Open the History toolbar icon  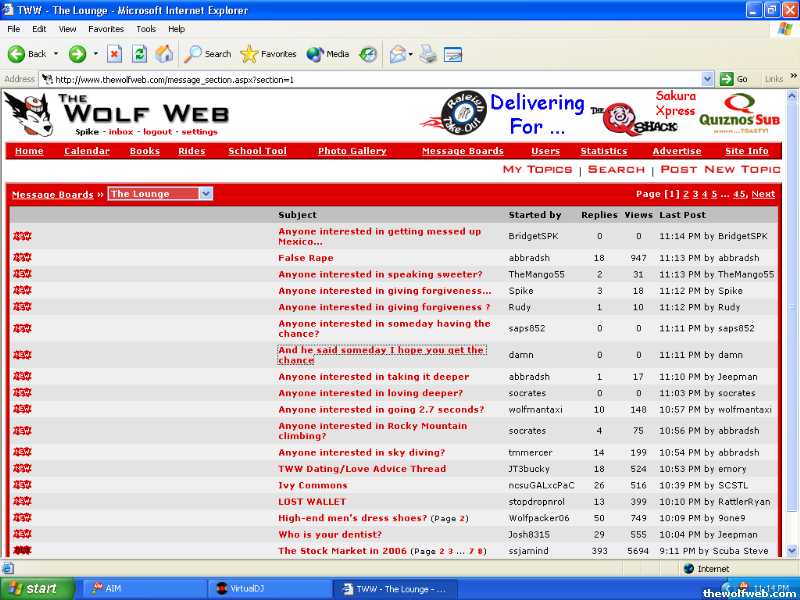click(x=369, y=54)
